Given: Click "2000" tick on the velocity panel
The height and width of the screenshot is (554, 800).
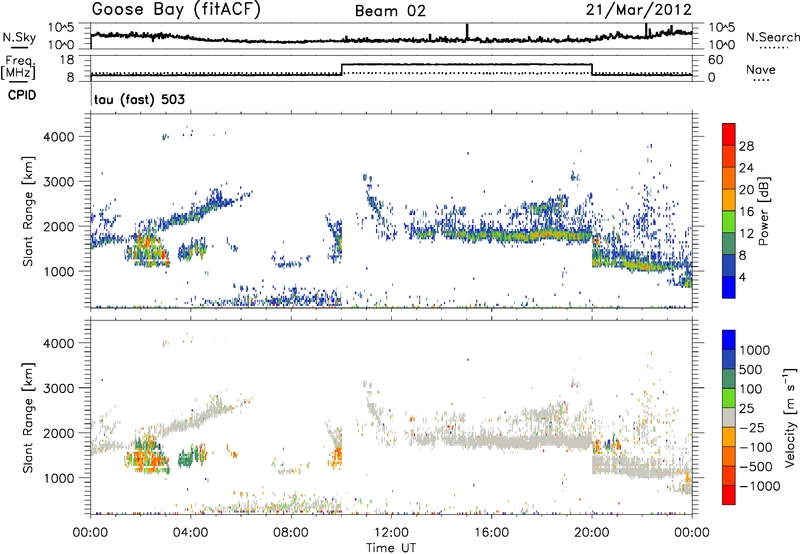Looking at the screenshot, I should (x=58, y=433).
